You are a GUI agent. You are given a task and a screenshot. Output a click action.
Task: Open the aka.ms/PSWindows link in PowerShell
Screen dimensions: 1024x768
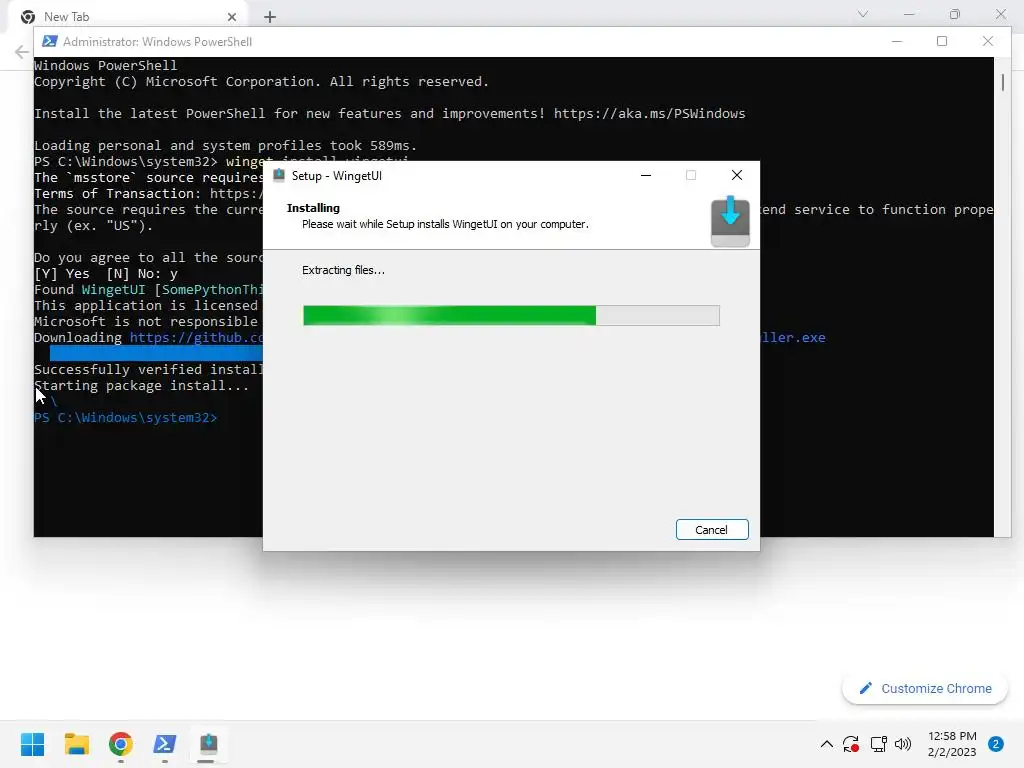pos(649,114)
